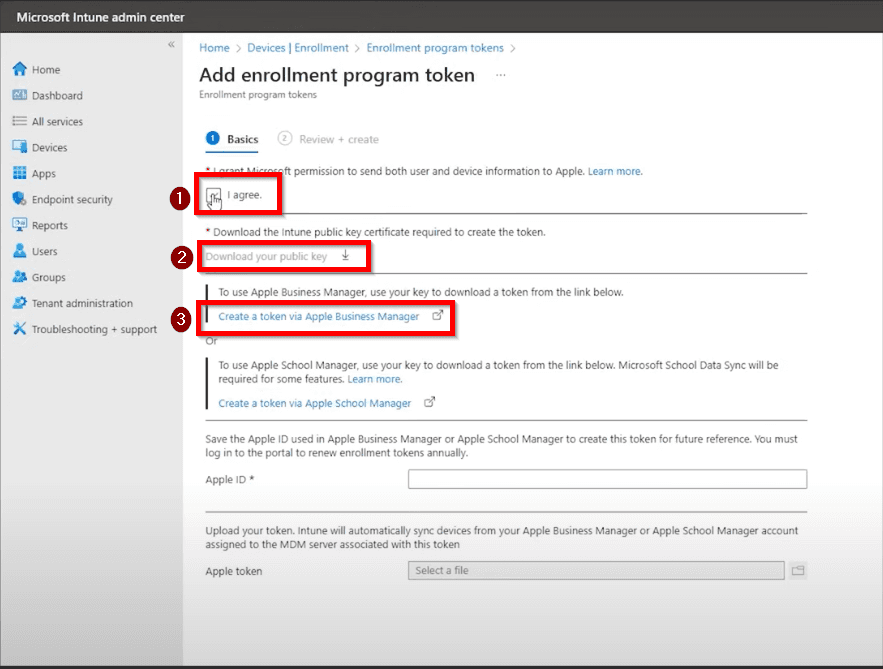
Task: Collapse the left navigation pane
Action: [x=170, y=45]
